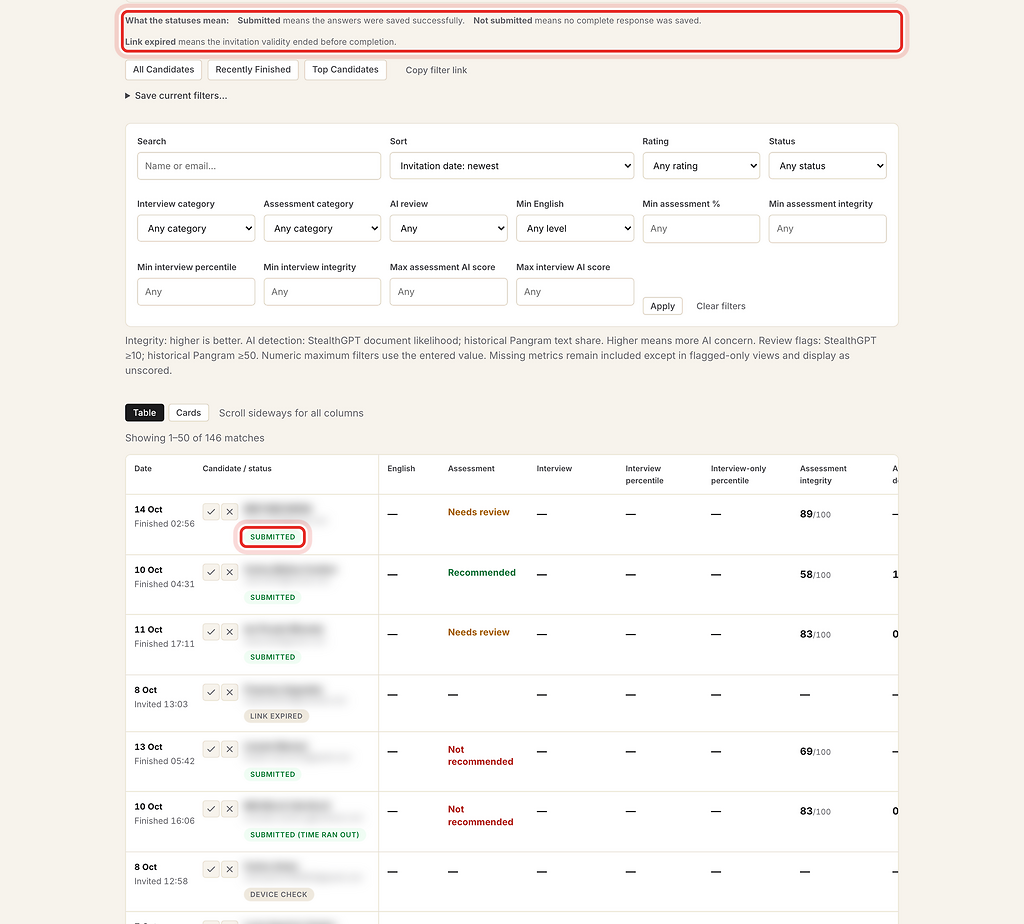Image resolution: width=1024 pixels, height=924 pixels.
Task: Approve the 13 Oct candidate finished 05:42
Action: click(x=211, y=749)
